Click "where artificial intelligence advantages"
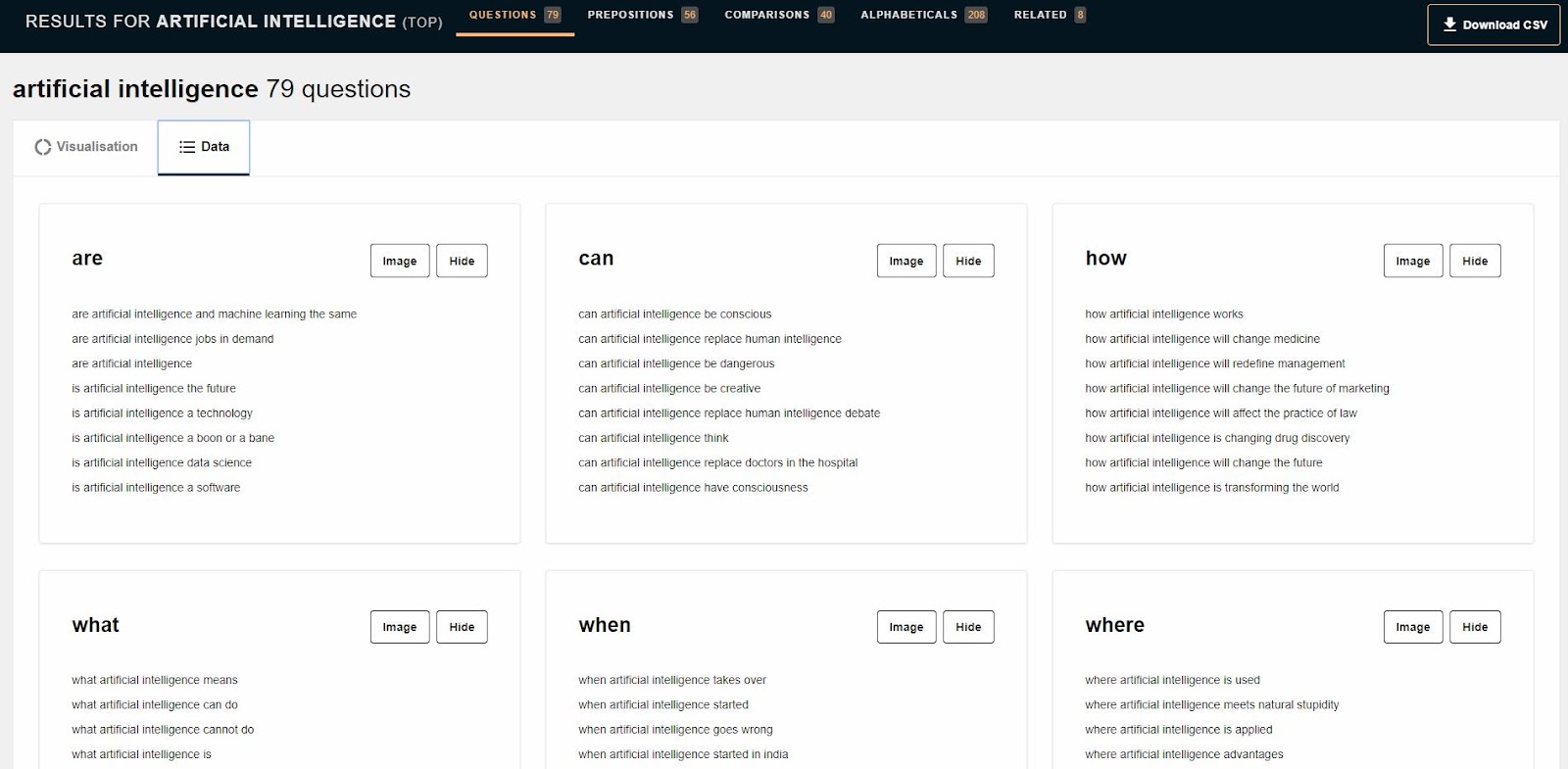 (x=1184, y=755)
